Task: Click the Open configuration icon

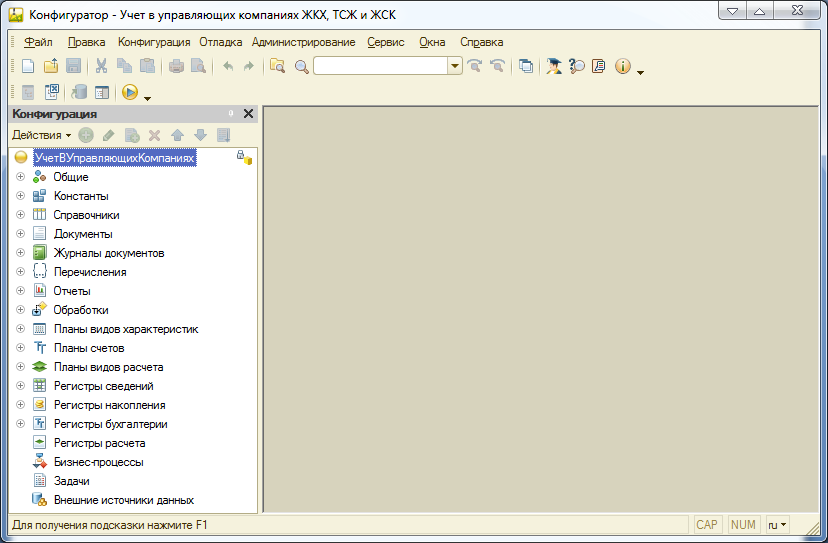Action: (28, 92)
